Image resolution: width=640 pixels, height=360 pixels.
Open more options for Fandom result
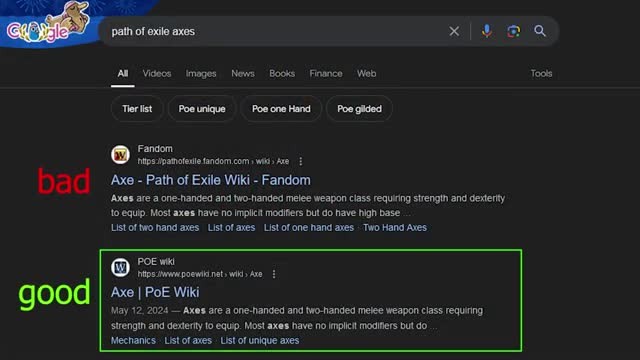[301, 161]
